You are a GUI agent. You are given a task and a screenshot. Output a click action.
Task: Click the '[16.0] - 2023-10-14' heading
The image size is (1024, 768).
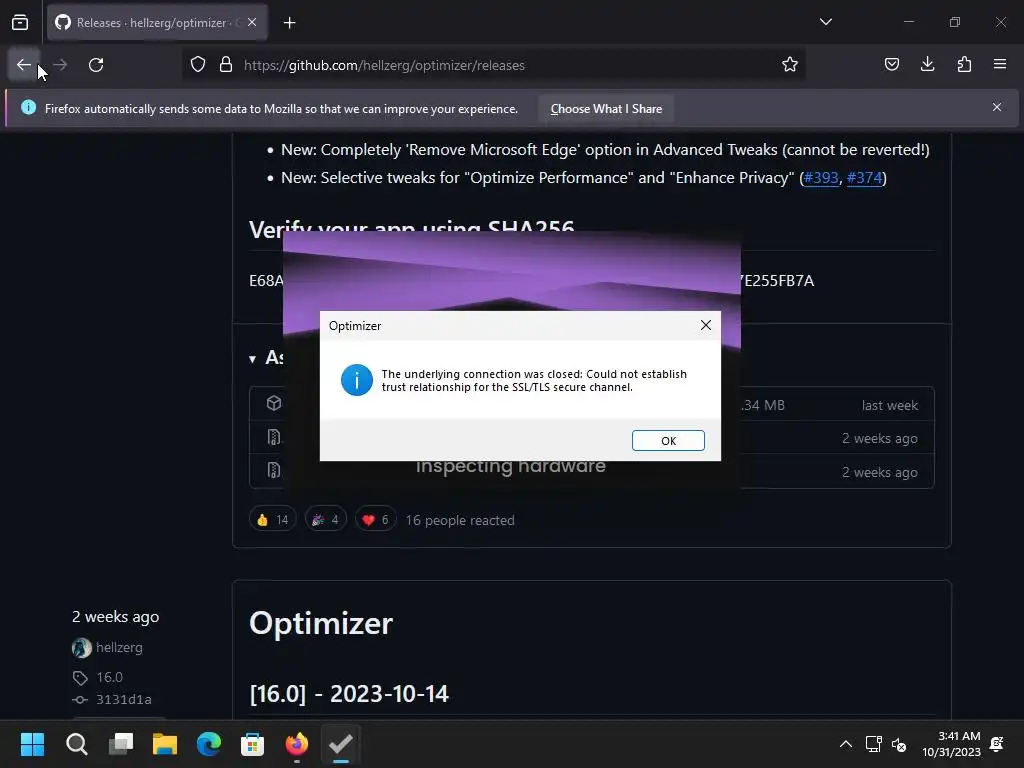click(349, 694)
